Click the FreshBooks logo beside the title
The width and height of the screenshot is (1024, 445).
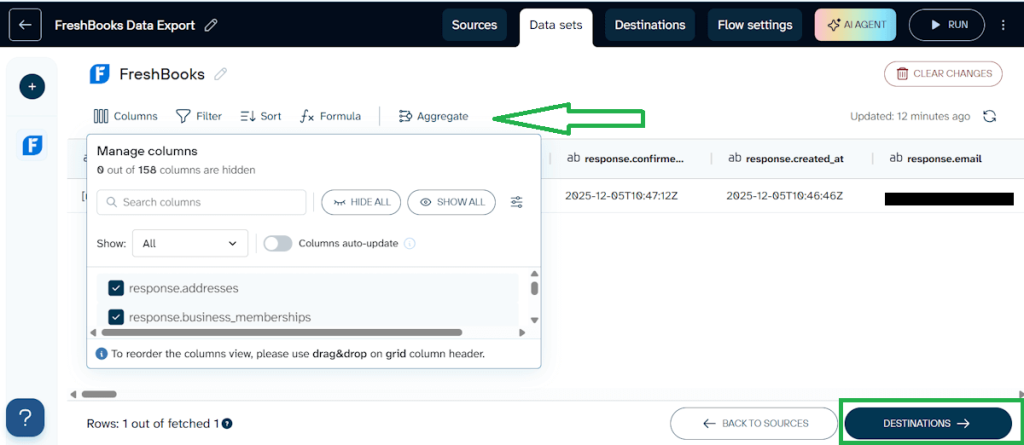[100, 74]
